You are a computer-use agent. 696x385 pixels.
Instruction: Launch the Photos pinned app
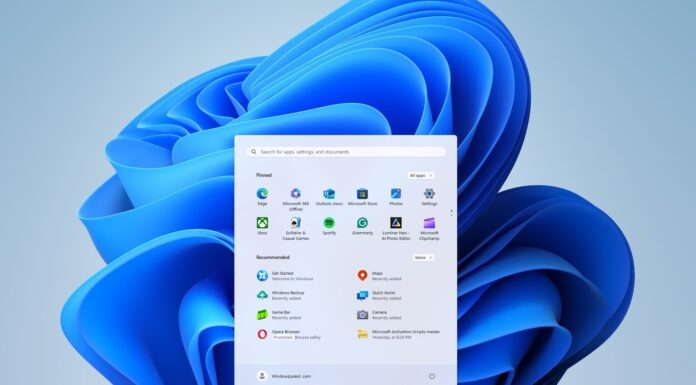click(395, 197)
